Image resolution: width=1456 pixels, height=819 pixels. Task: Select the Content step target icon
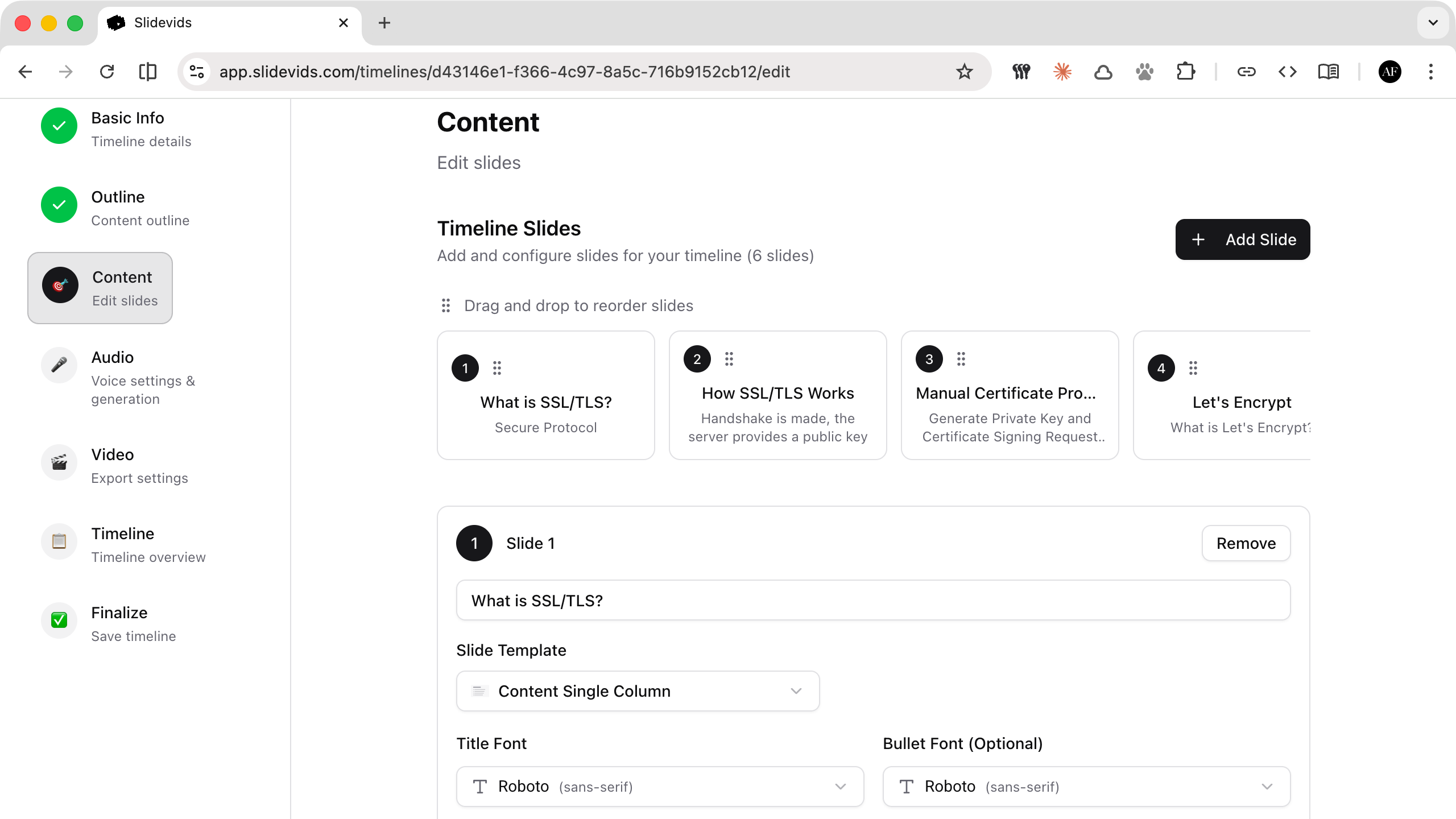pyautogui.click(x=59, y=286)
